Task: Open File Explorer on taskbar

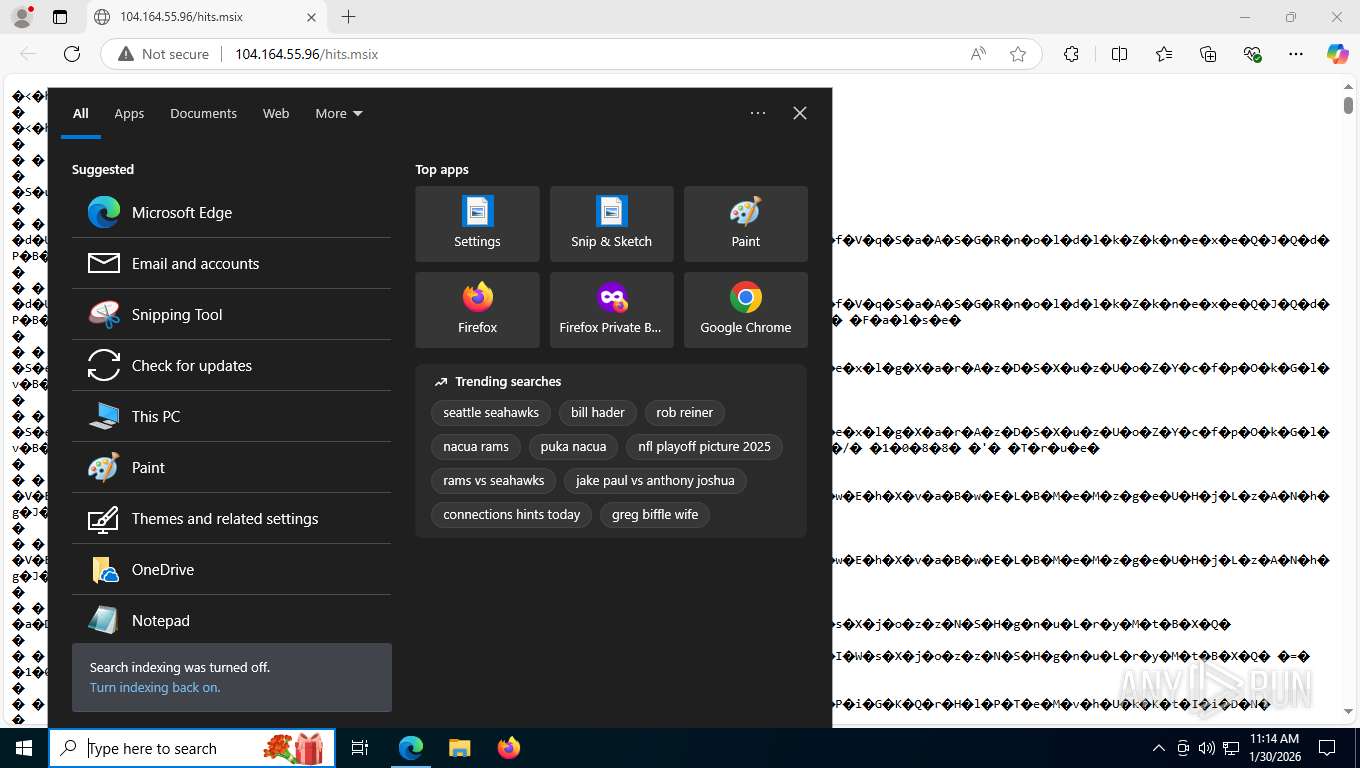Action: (x=459, y=748)
